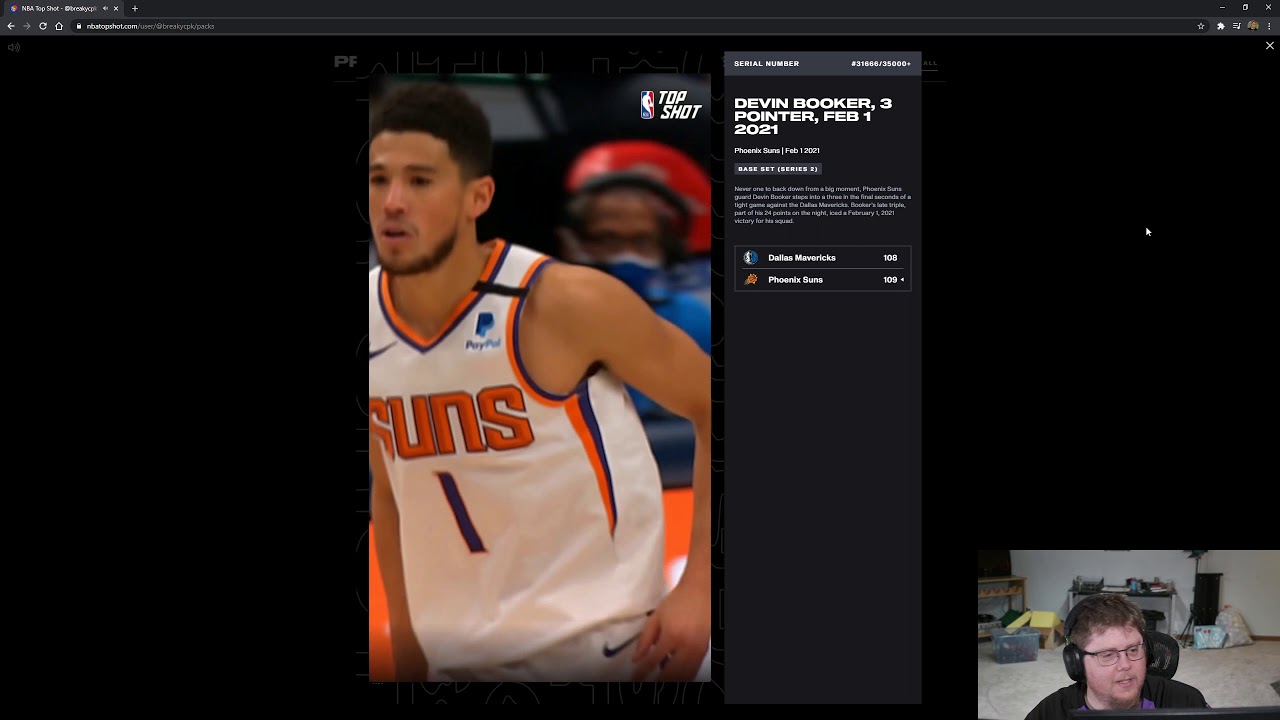
Task: Toggle the sound icon on the page
Action: point(13,47)
